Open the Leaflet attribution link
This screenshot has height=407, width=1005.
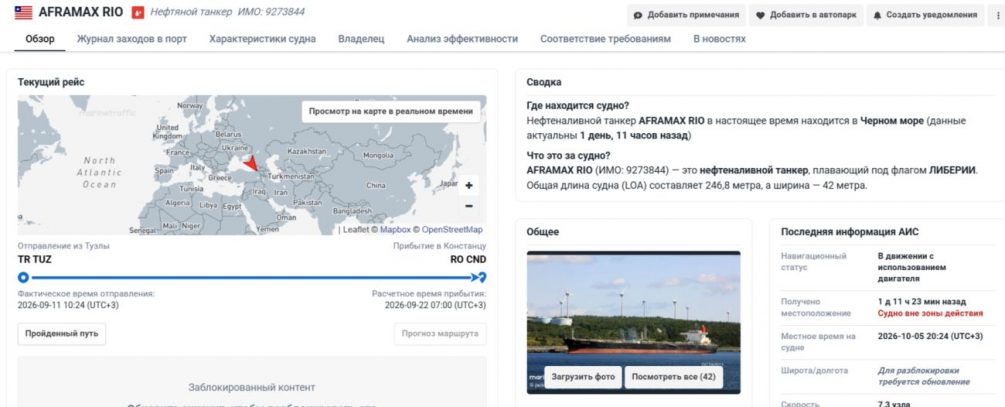(356, 229)
